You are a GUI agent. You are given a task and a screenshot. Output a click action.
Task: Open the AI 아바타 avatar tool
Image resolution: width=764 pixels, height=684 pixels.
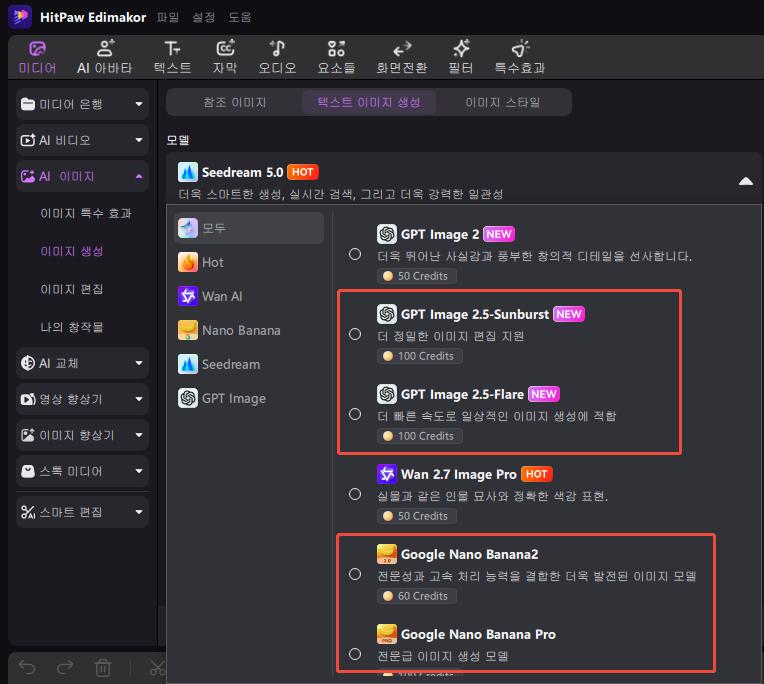click(x=105, y=57)
